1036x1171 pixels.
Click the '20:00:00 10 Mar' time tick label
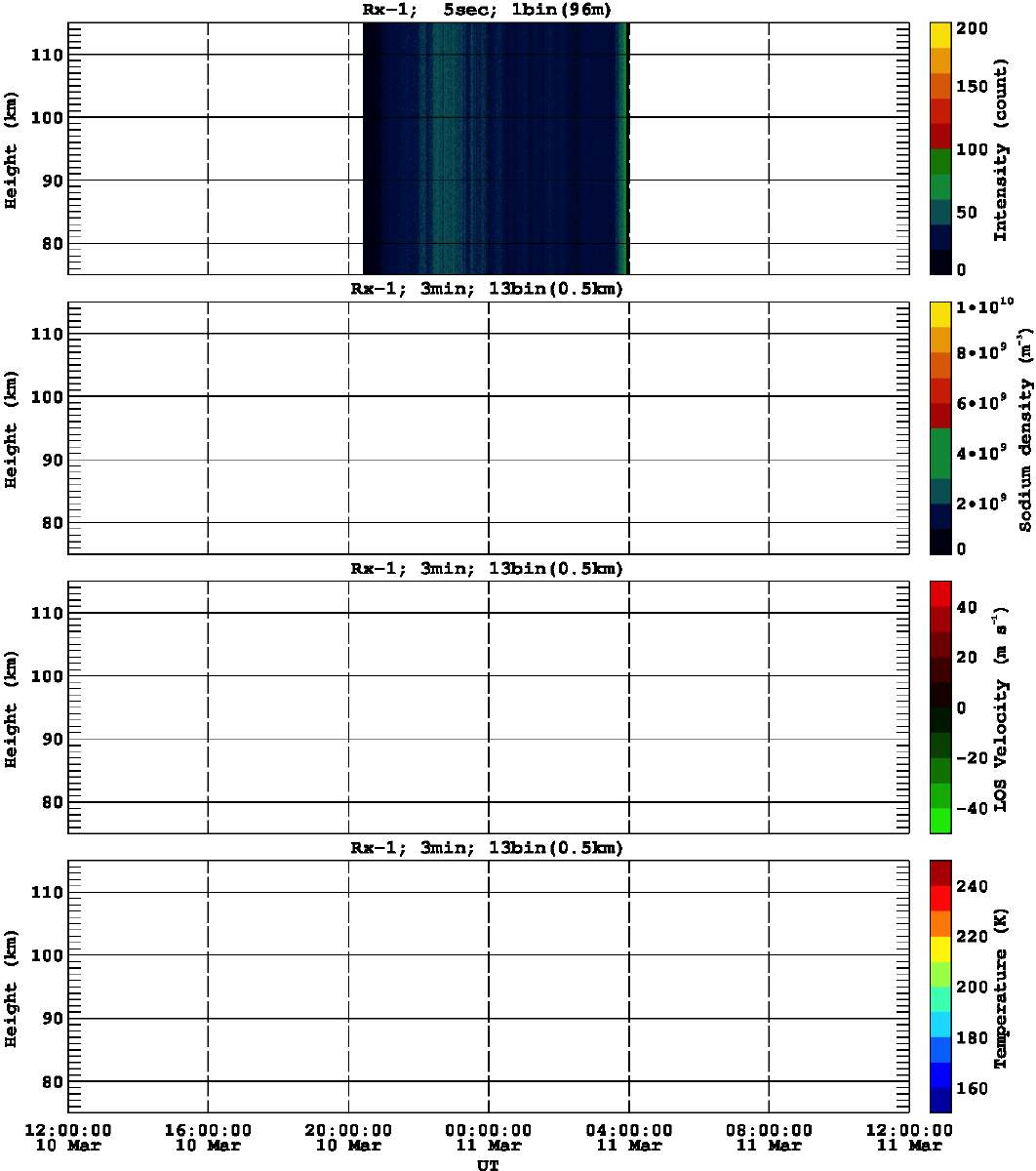[x=348, y=1137]
